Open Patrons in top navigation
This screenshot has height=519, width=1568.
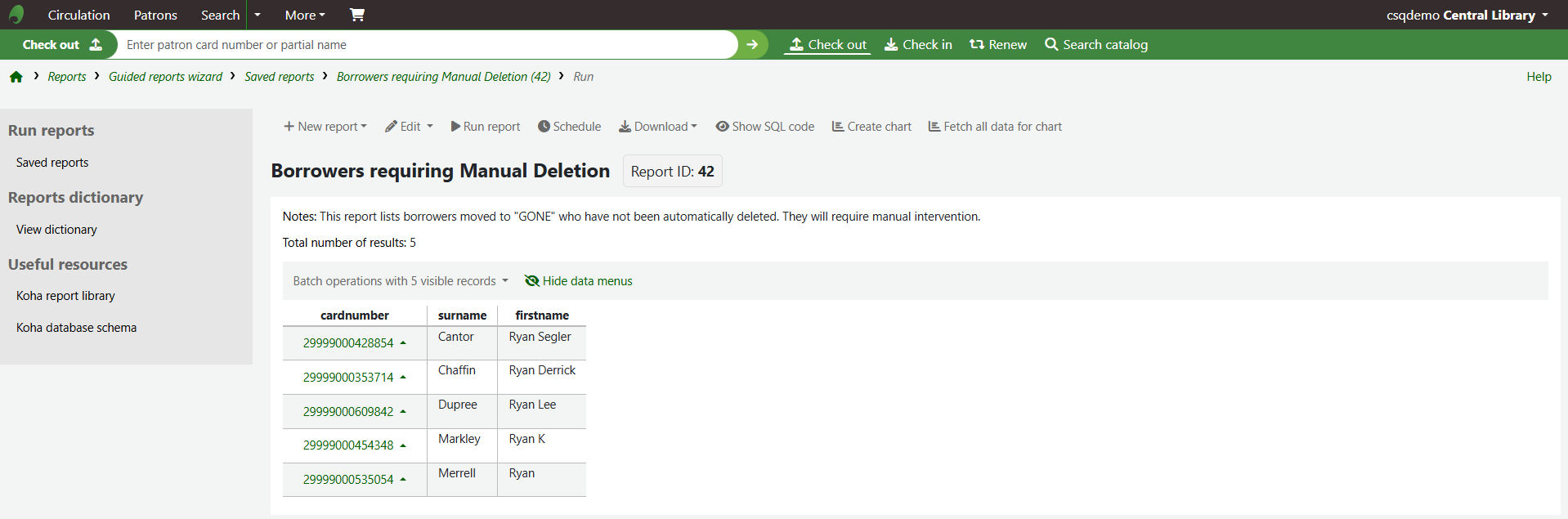pyautogui.click(x=155, y=15)
